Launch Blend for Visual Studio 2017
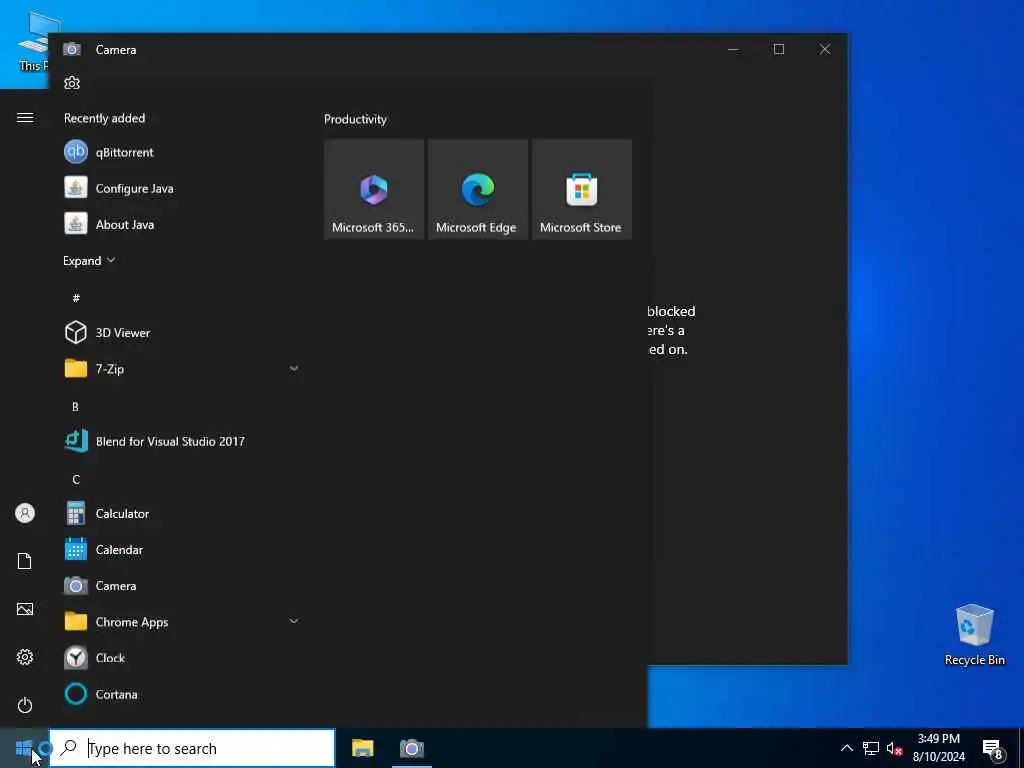1024x768 pixels. click(x=182, y=441)
